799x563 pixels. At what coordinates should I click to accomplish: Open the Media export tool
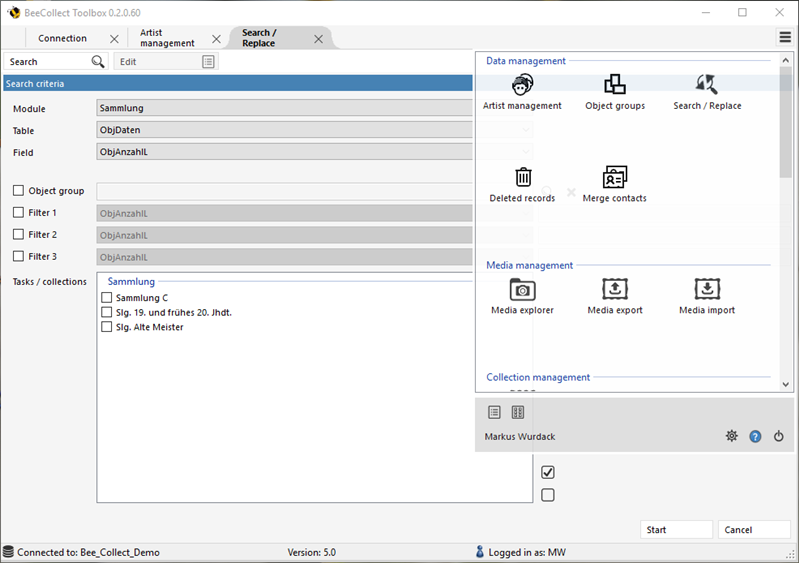[615, 297]
